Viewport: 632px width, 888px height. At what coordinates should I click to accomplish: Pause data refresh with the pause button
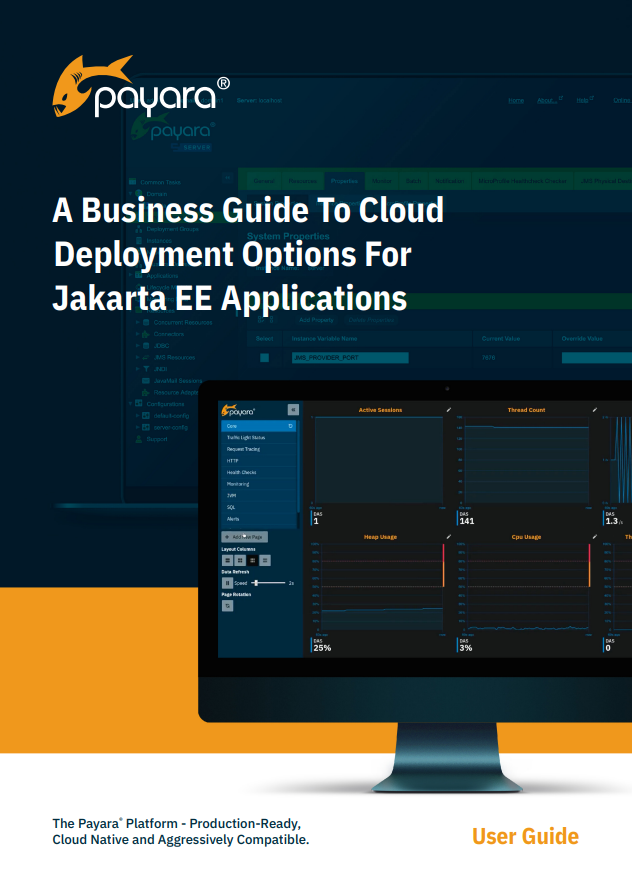(227, 582)
